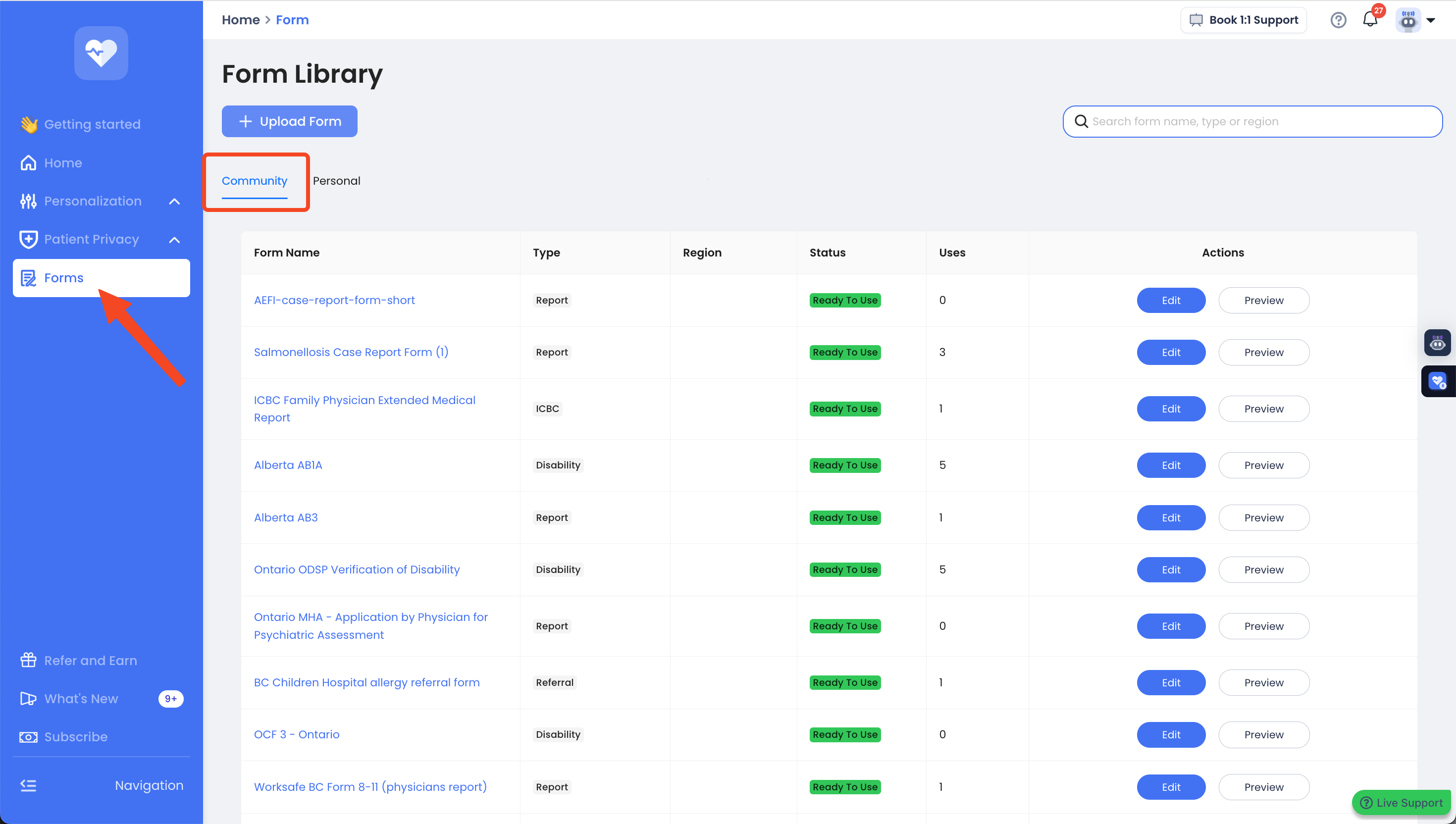Viewport: 1456px width, 824px height.
Task: Click the heart widget on right edge
Action: coord(1438,381)
